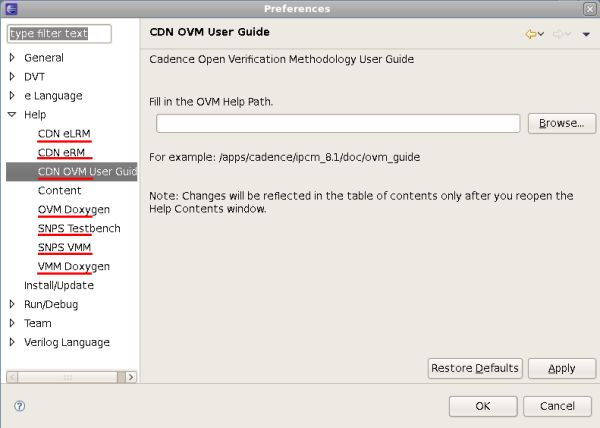Open the CDN eRM help page
The height and width of the screenshot is (428, 600).
click(x=61, y=153)
